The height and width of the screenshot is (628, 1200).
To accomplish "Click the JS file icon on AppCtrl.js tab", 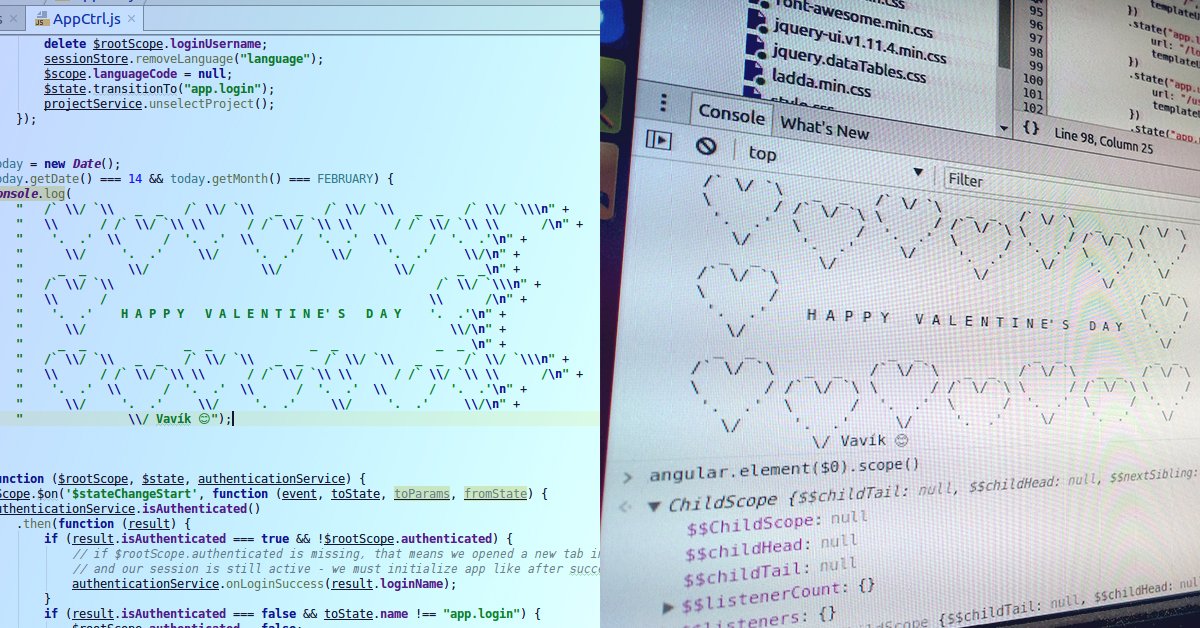I will 40,17.
